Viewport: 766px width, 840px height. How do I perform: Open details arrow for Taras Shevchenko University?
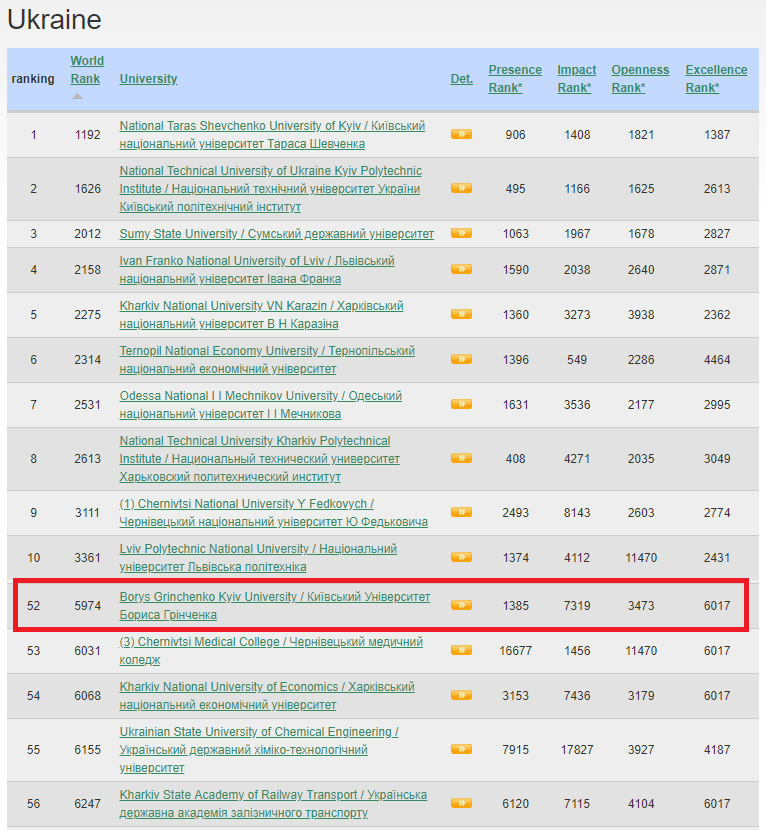461,134
